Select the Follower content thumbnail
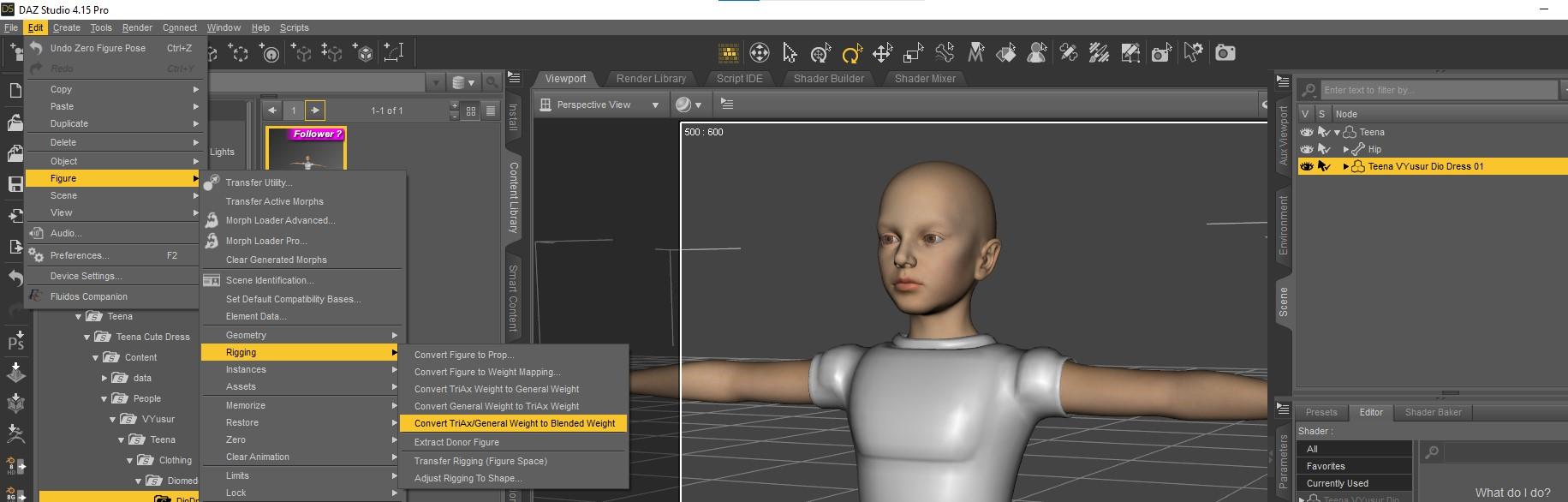The image size is (1568, 502). [x=306, y=149]
